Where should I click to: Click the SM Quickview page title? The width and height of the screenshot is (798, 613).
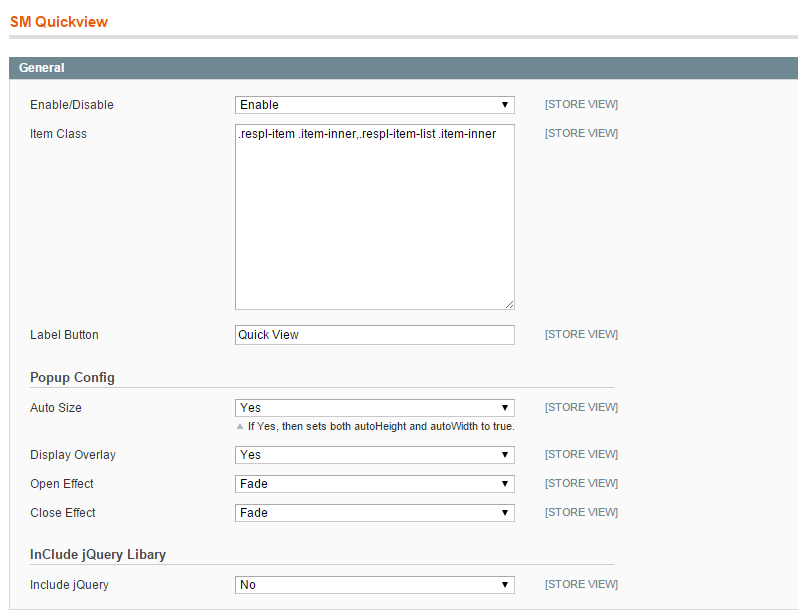(x=59, y=21)
